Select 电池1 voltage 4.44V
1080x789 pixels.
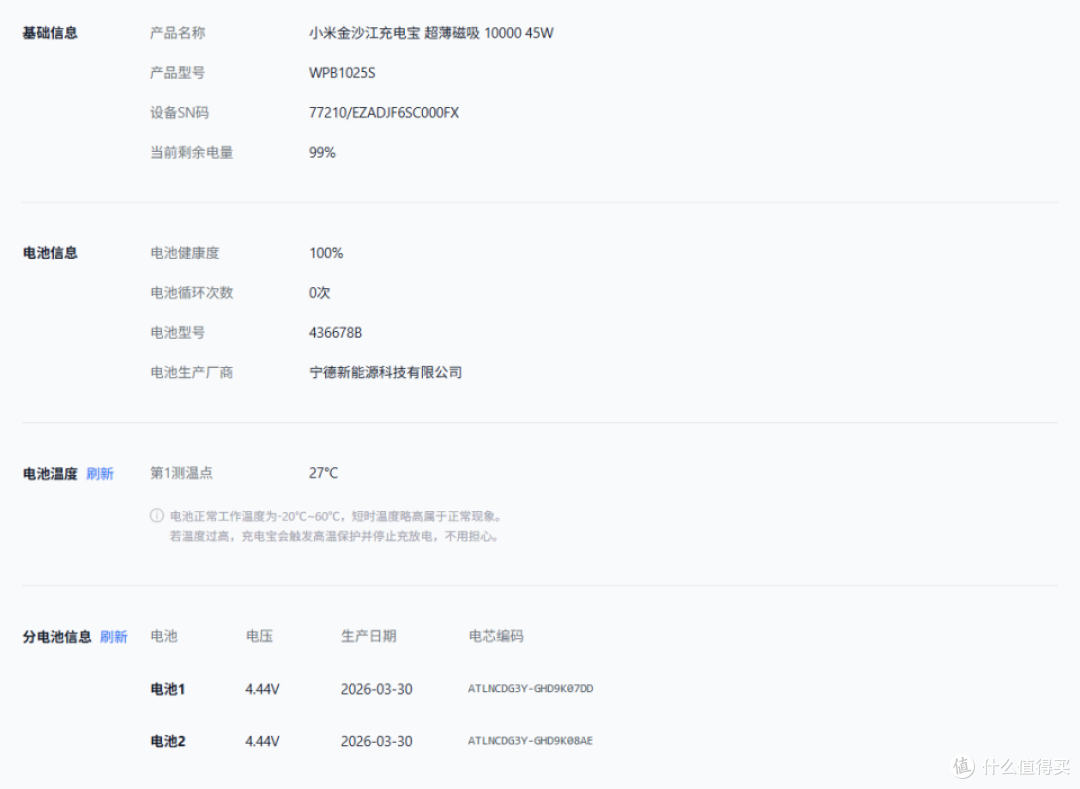tap(262, 689)
